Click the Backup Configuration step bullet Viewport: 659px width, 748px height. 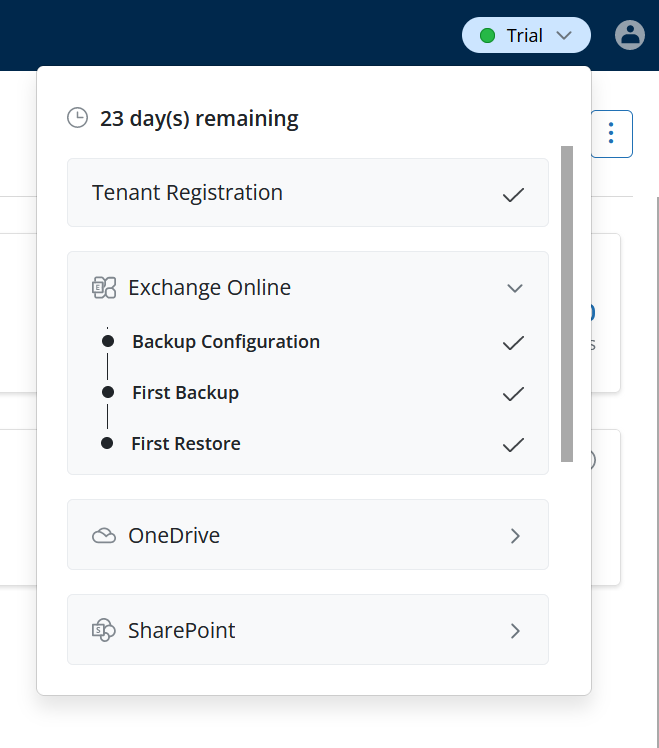[x=108, y=342]
